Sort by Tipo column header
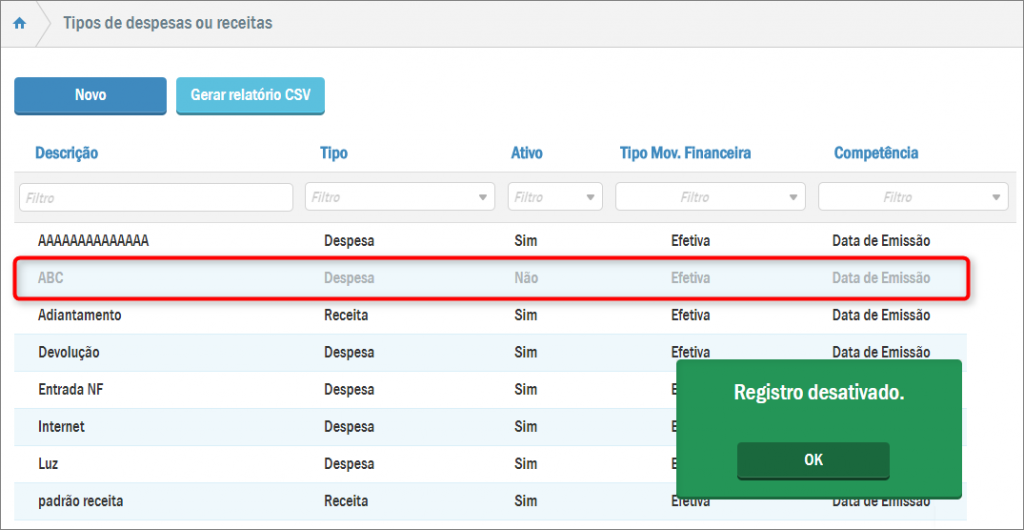 (x=334, y=153)
